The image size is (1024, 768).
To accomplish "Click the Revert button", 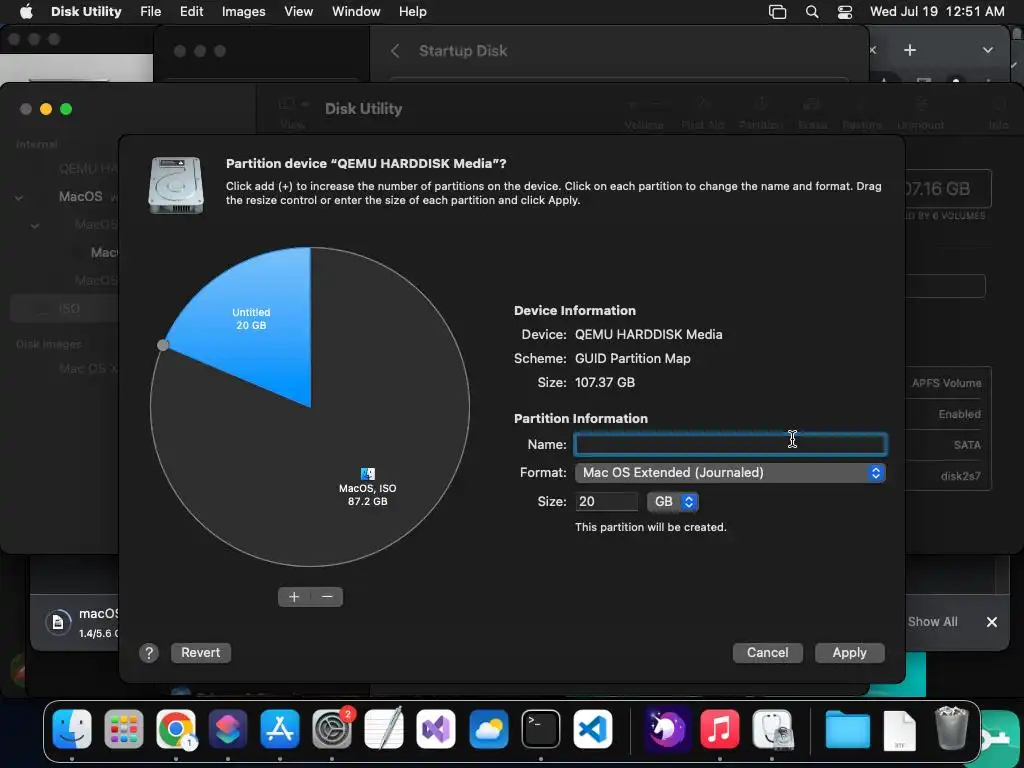I will coord(200,652).
